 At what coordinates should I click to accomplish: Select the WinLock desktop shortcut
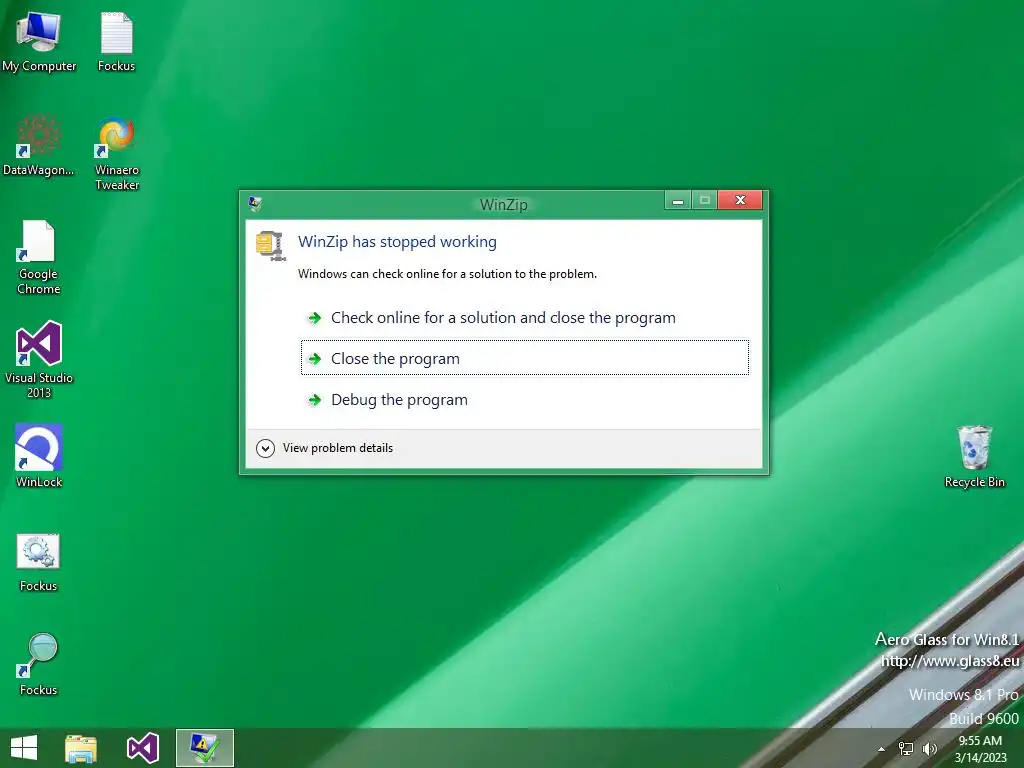pos(39,456)
